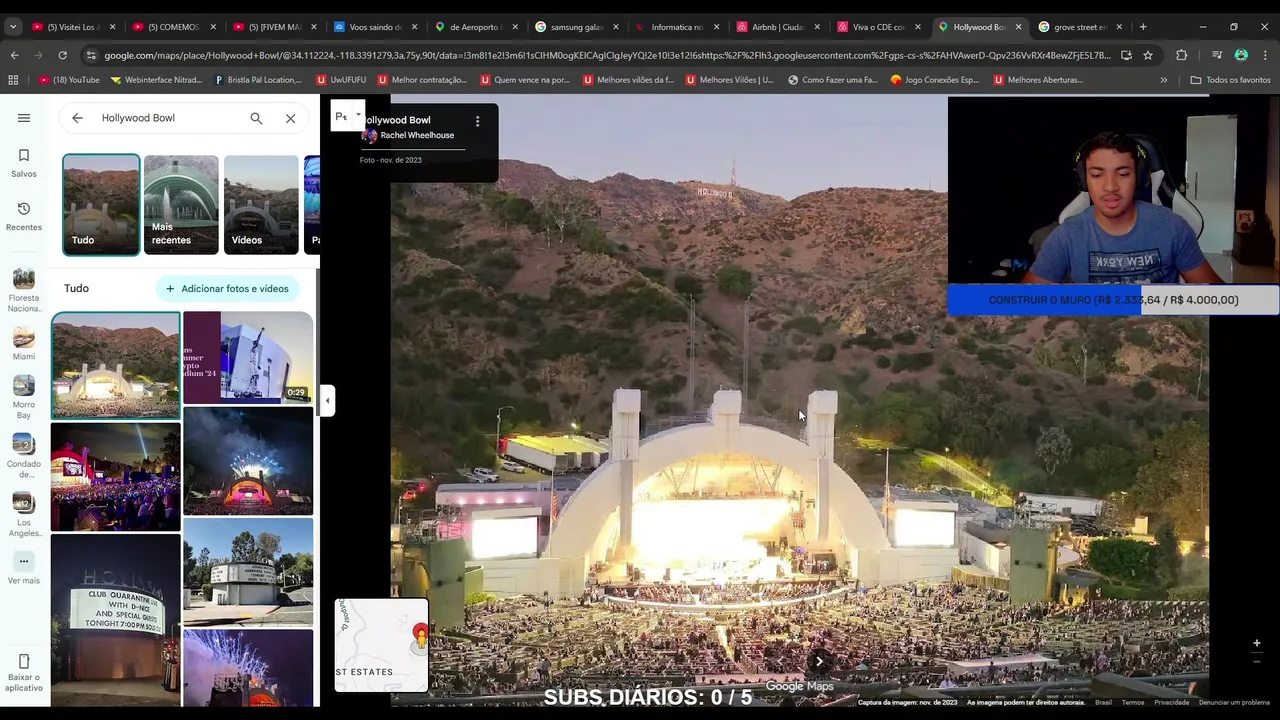Expand the bookmarks overflow chevron
Image resolution: width=1280 pixels, height=720 pixels.
(x=1163, y=80)
